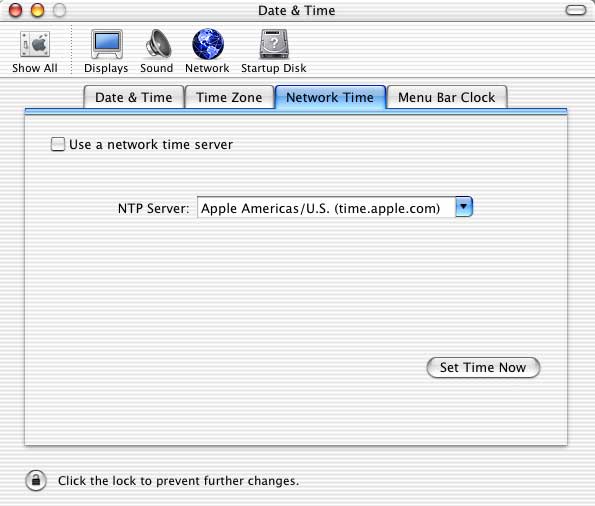Click the Startup Disk label in toolbar

[274, 68]
